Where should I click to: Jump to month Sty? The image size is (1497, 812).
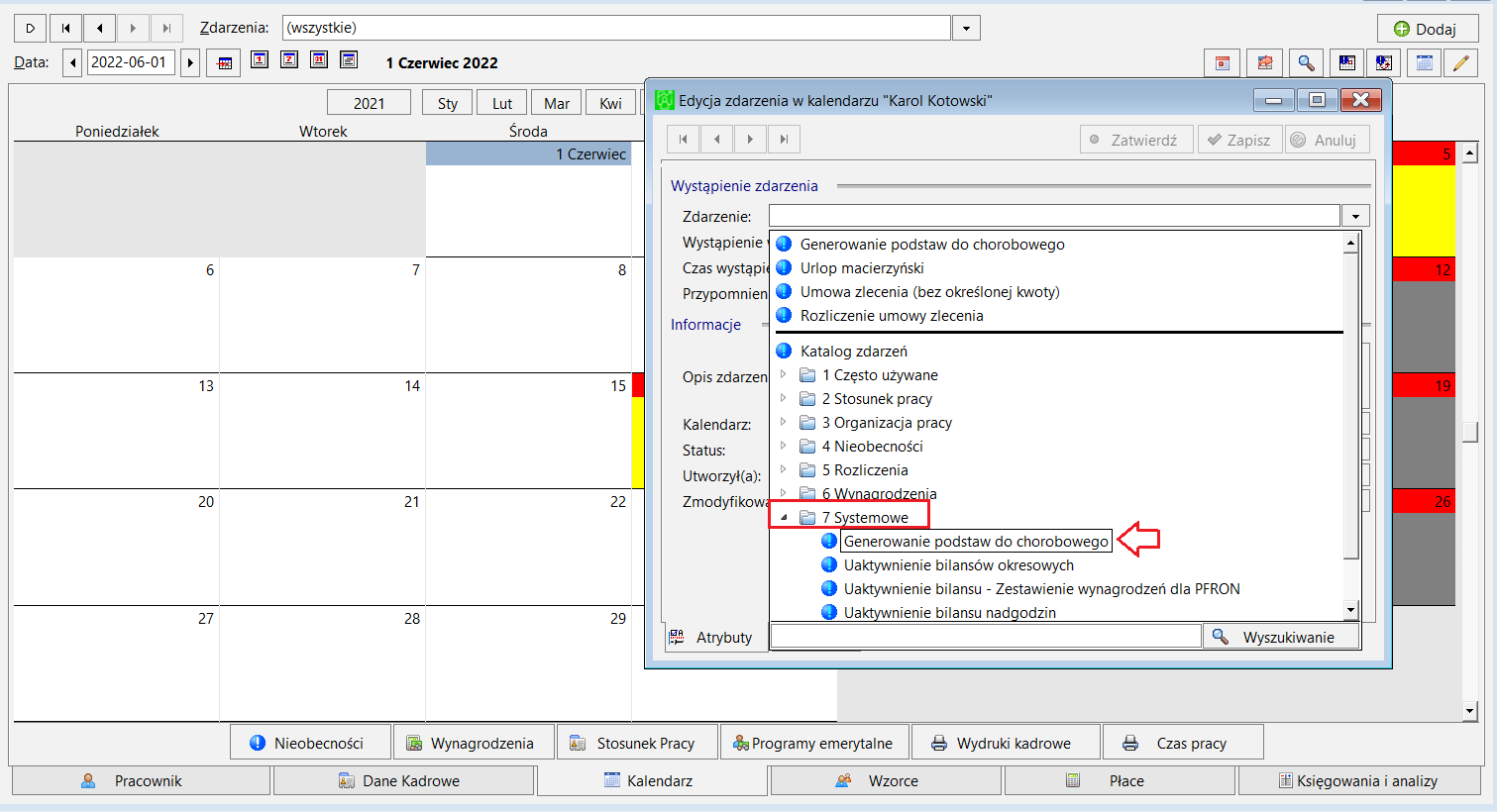pos(448,103)
